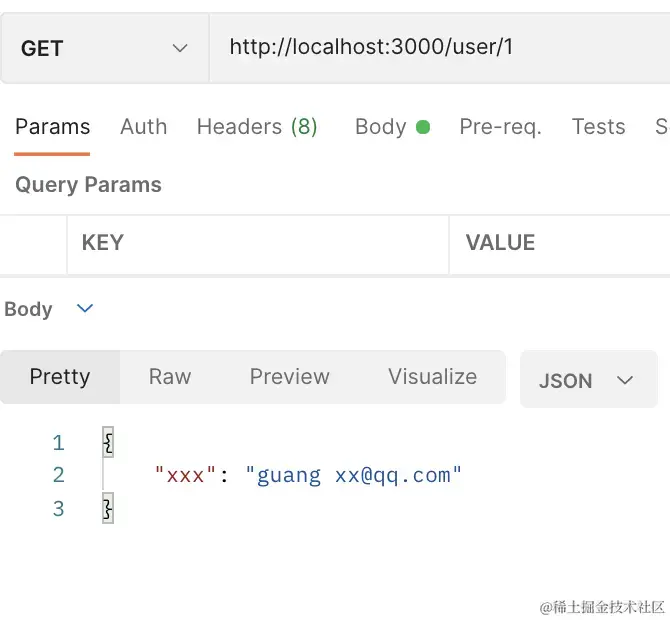Select the Pretty response view
Screen dimensions: 670x620
coord(60,377)
